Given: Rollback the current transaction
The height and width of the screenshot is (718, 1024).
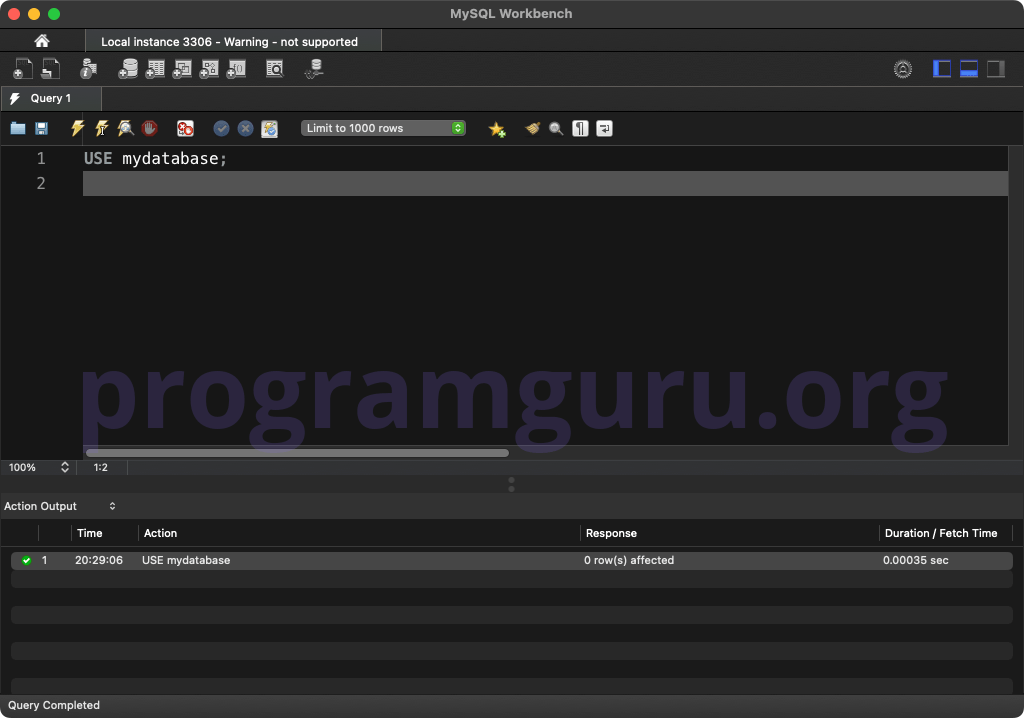Looking at the screenshot, I should point(246,128).
